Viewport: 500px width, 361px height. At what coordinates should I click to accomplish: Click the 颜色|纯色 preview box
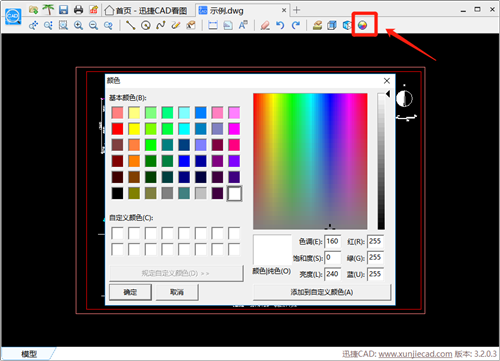(x=272, y=249)
